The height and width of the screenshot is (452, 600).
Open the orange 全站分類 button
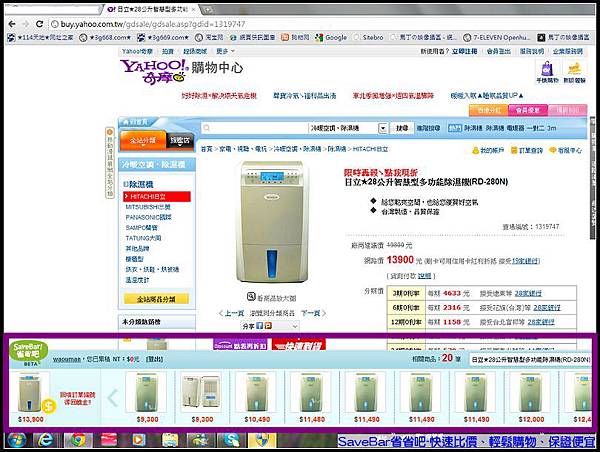[x=143, y=140]
